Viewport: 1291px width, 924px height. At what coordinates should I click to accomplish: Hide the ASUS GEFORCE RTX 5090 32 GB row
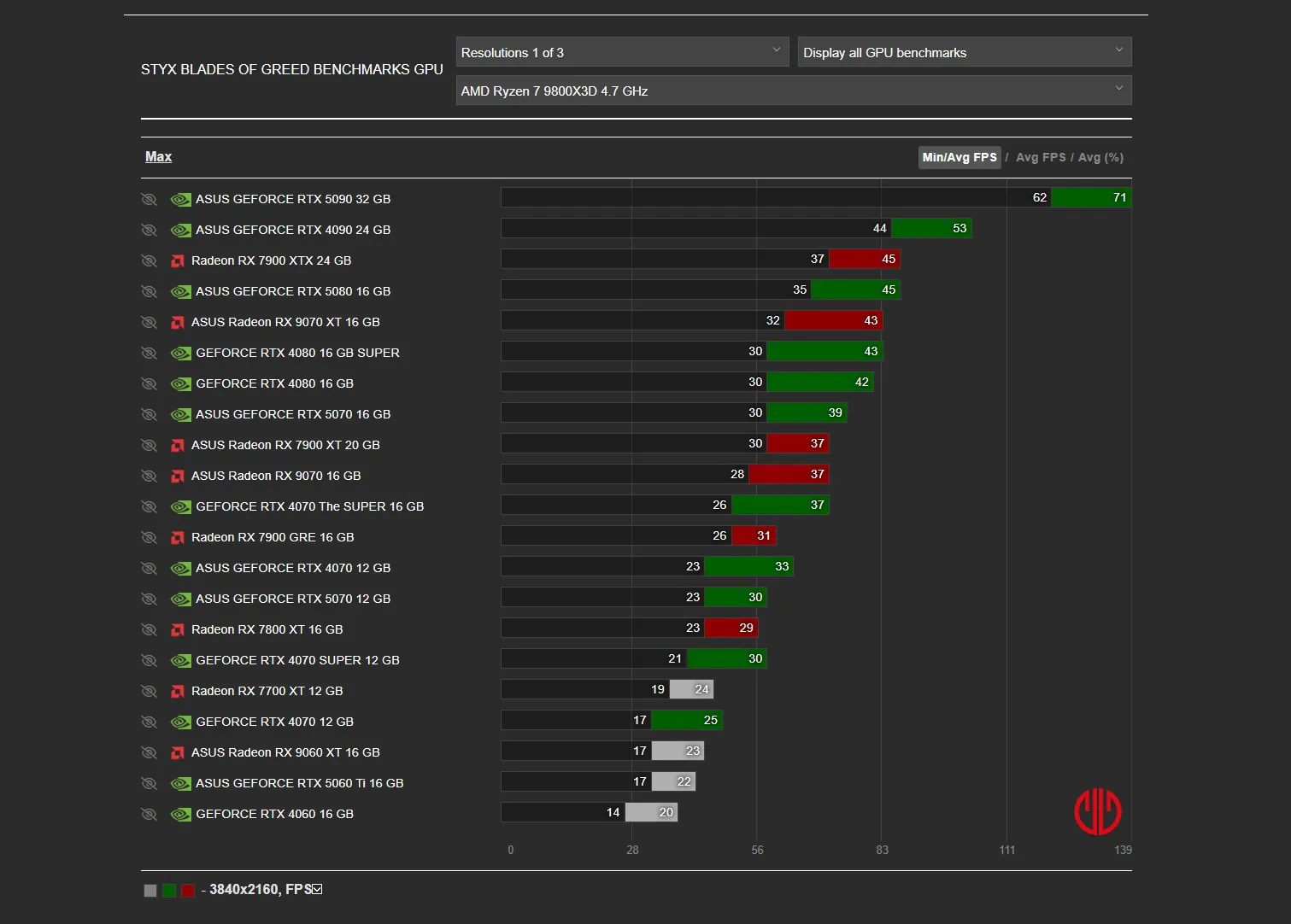(149, 199)
